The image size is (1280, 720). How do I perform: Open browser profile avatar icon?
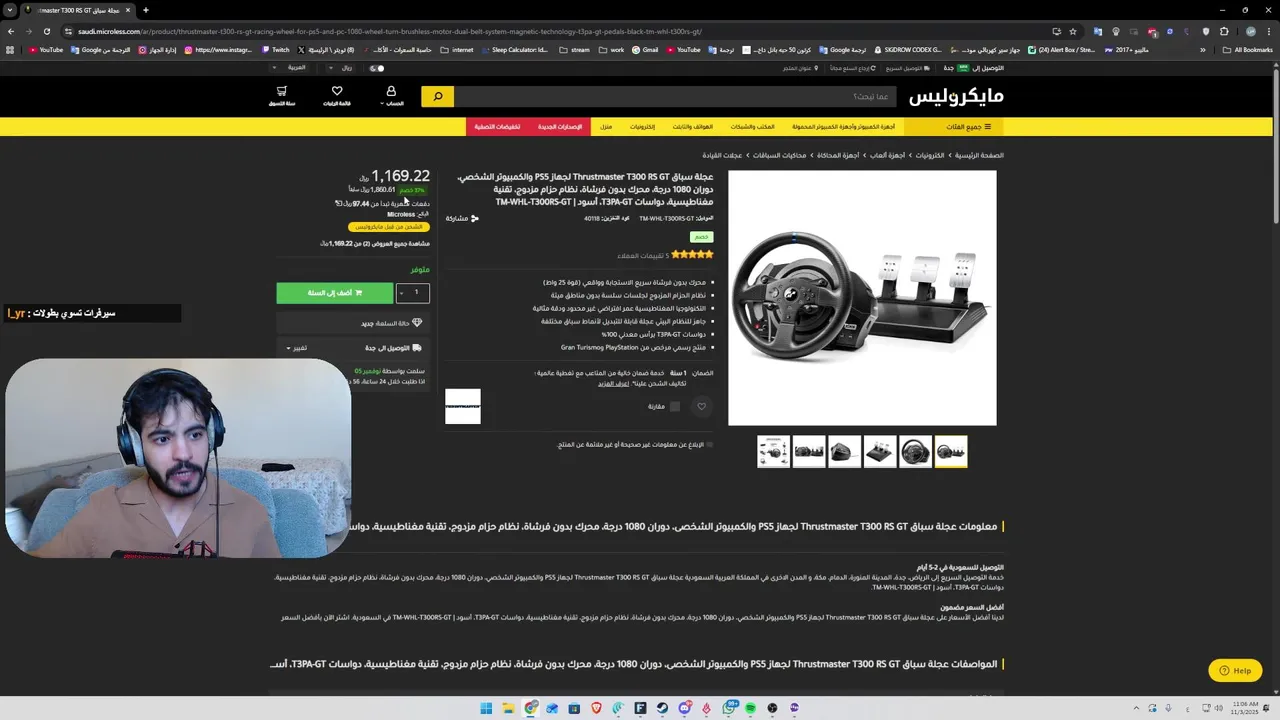pyautogui.click(x=1250, y=31)
